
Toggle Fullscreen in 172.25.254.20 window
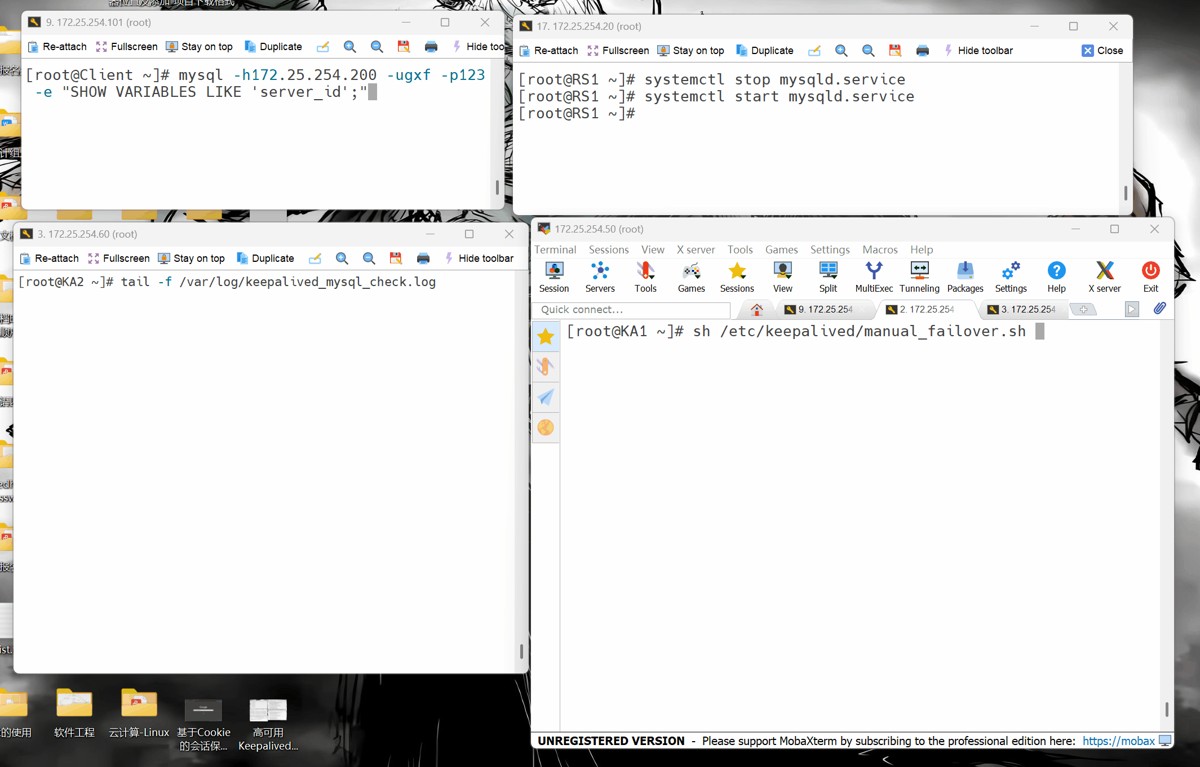618,50
